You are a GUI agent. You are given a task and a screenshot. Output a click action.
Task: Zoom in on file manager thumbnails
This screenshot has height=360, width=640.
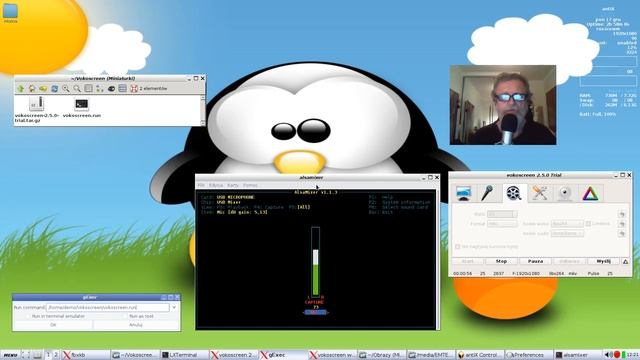[65, 89]
